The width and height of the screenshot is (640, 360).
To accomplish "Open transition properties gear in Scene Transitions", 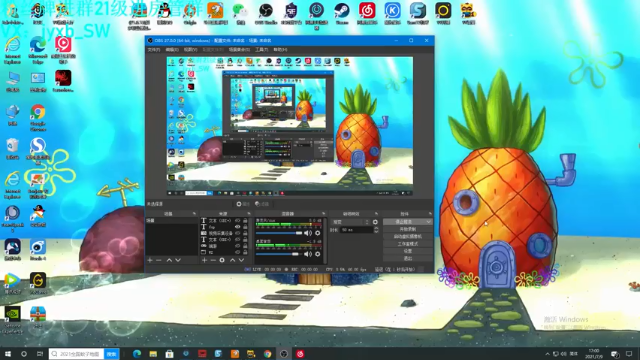I will (375, 222).
